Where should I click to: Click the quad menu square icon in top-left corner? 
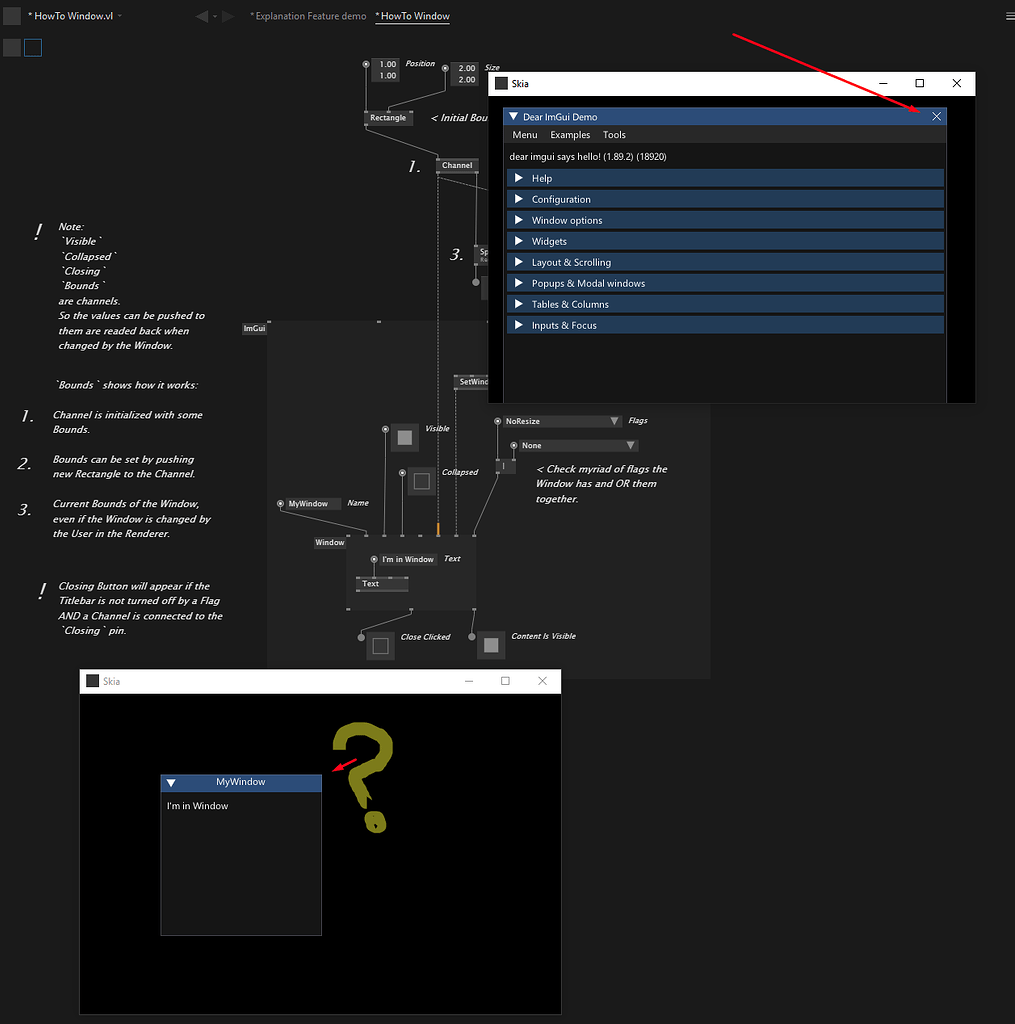(12, 16)
